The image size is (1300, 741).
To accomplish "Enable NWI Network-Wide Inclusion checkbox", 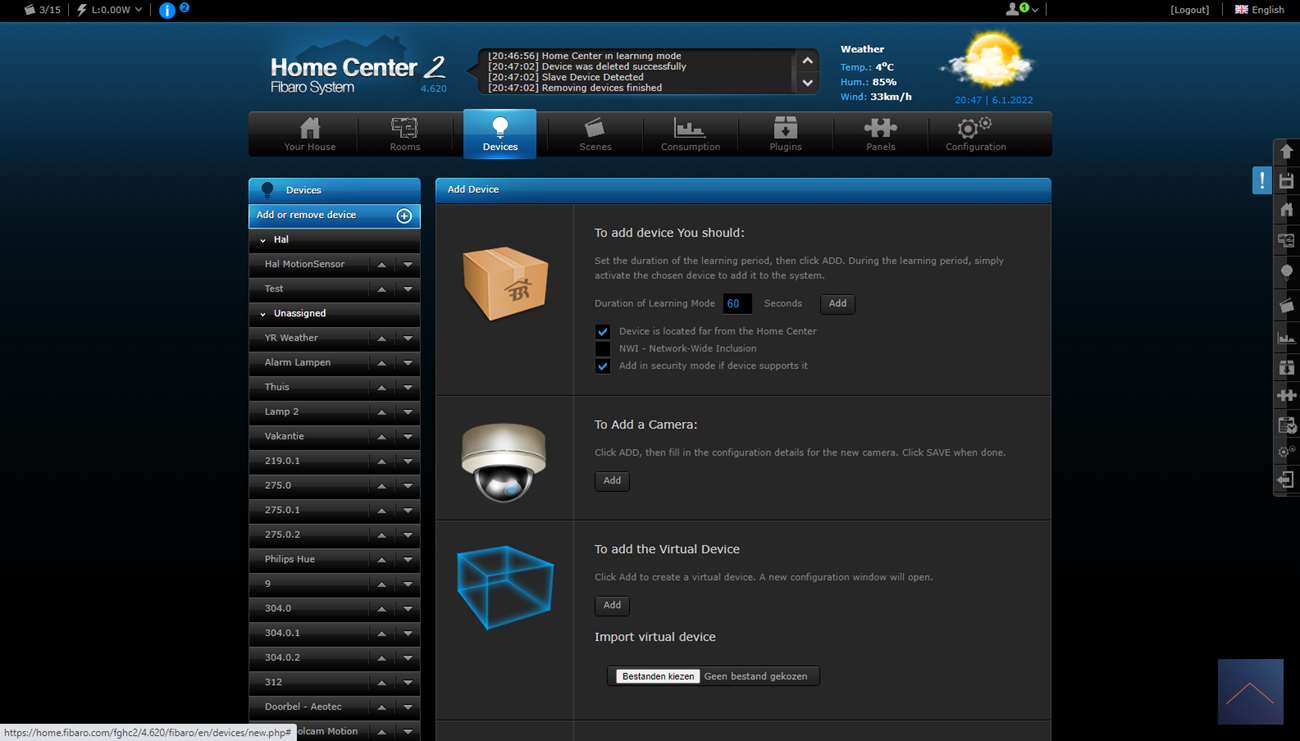I will coord(602,349).
